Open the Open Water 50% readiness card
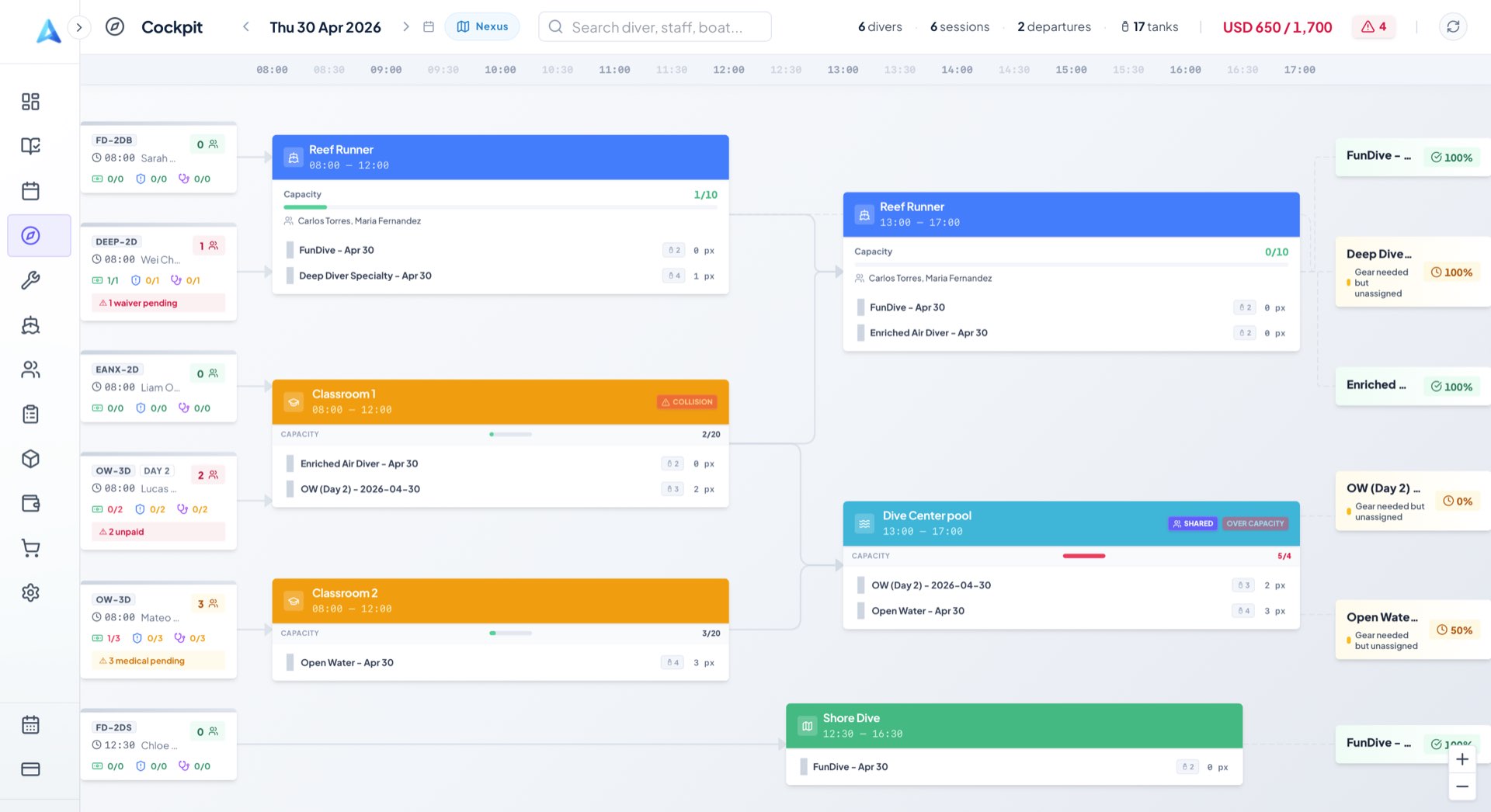Viewport: 1491px width, 812px height. click(1413, 630)
